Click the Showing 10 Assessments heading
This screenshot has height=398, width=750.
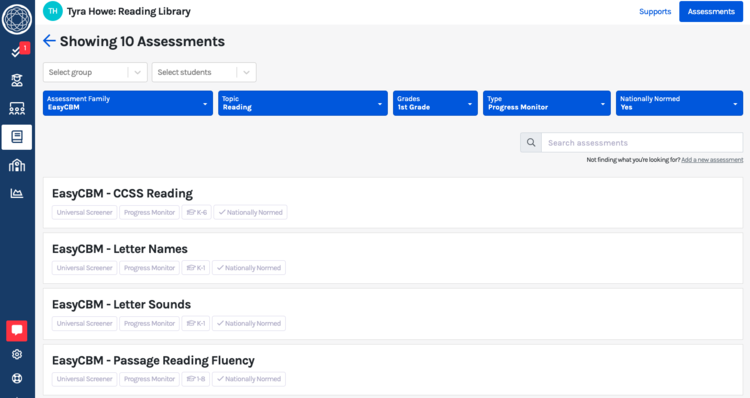coord(142,41)
